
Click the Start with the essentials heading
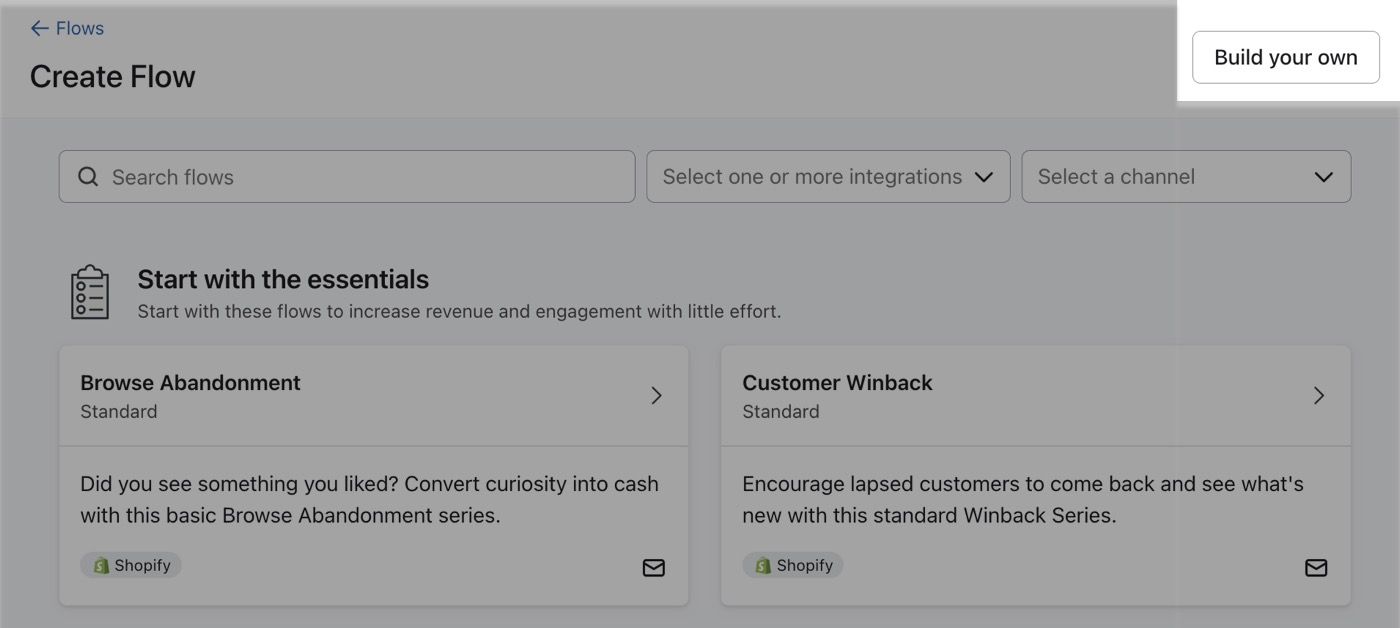[x=283, y=279]
